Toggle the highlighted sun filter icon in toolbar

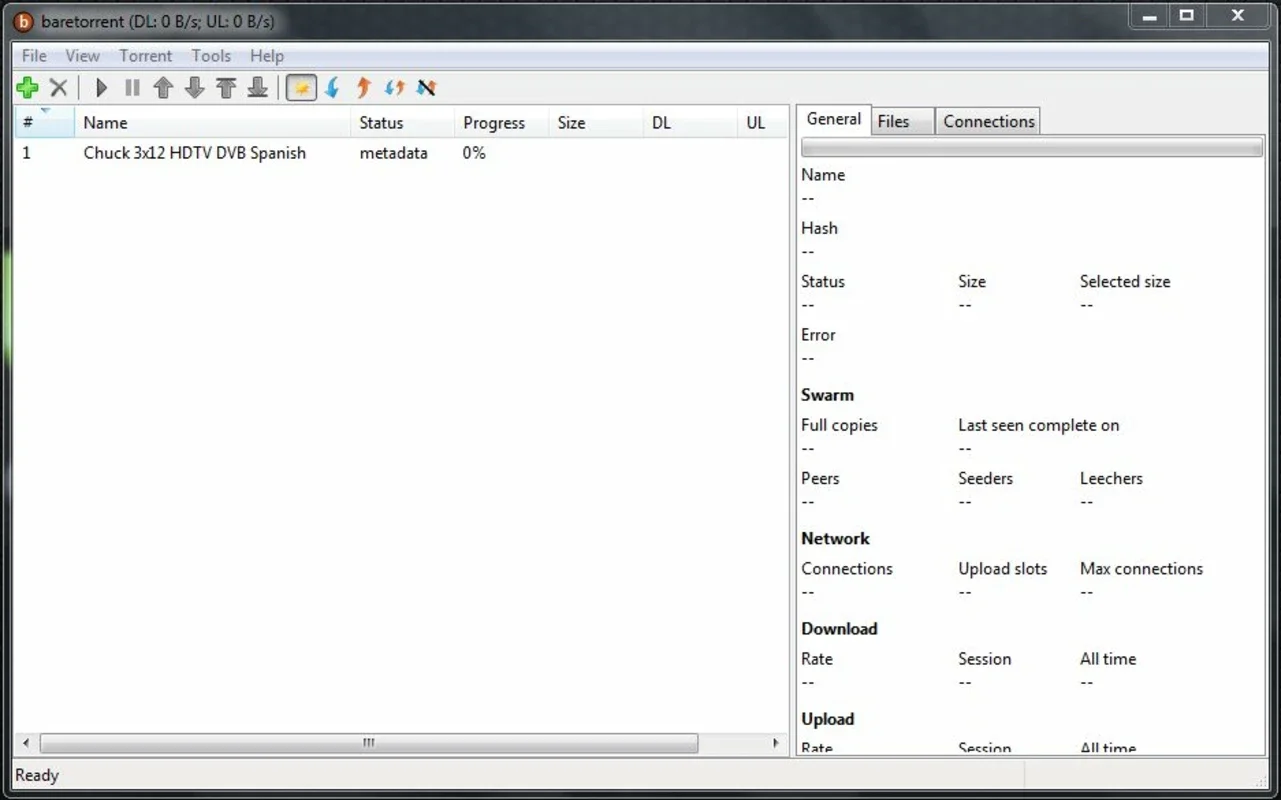coord(301,88)
